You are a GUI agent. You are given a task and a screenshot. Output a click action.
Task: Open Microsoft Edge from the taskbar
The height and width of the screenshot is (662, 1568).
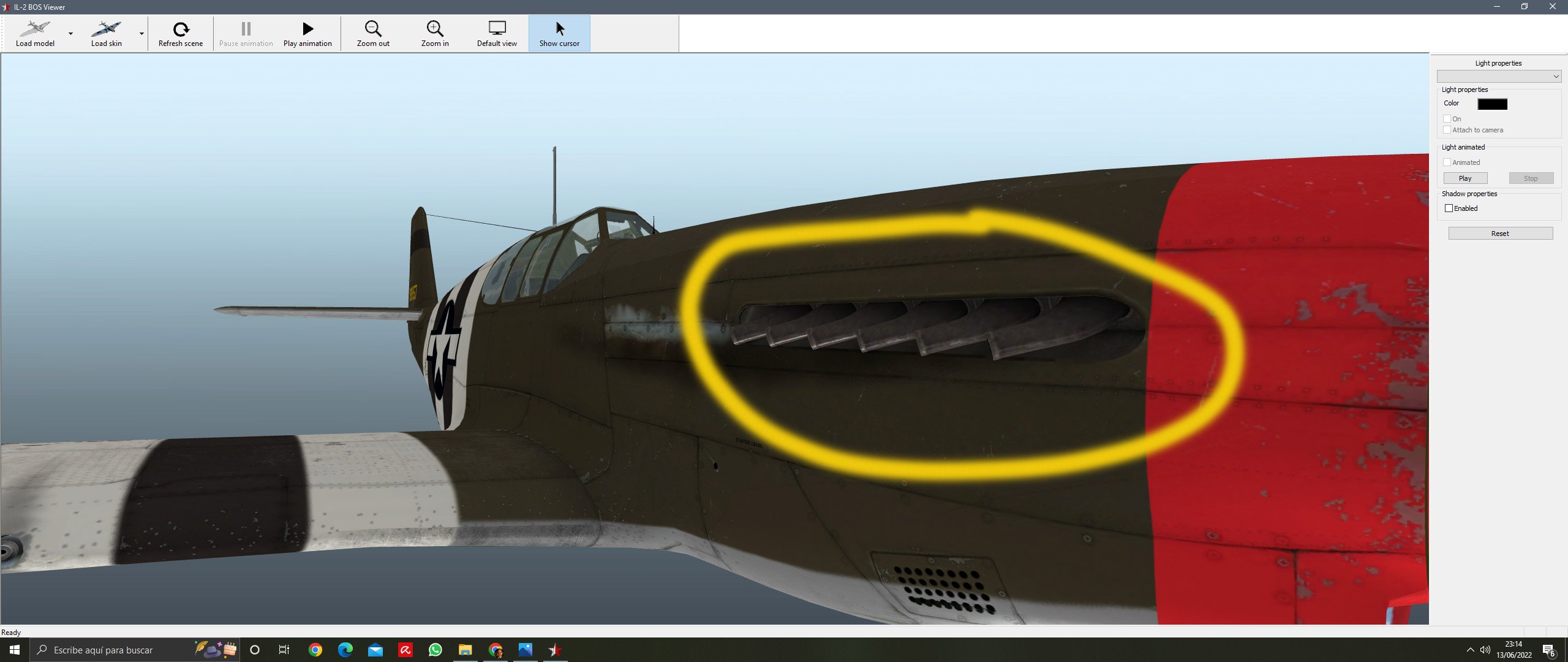coord(345,650)
